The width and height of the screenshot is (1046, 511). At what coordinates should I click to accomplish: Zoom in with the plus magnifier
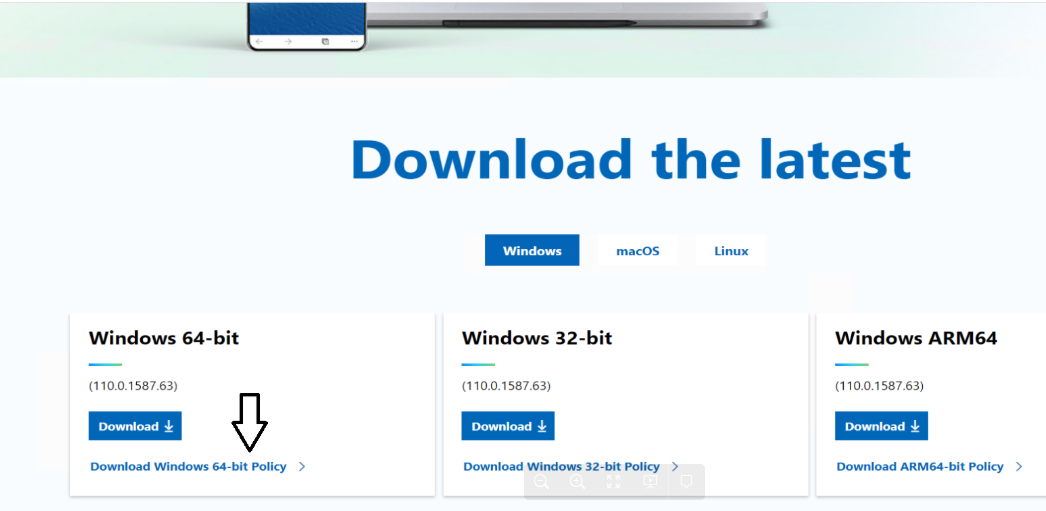pos(578,482)
